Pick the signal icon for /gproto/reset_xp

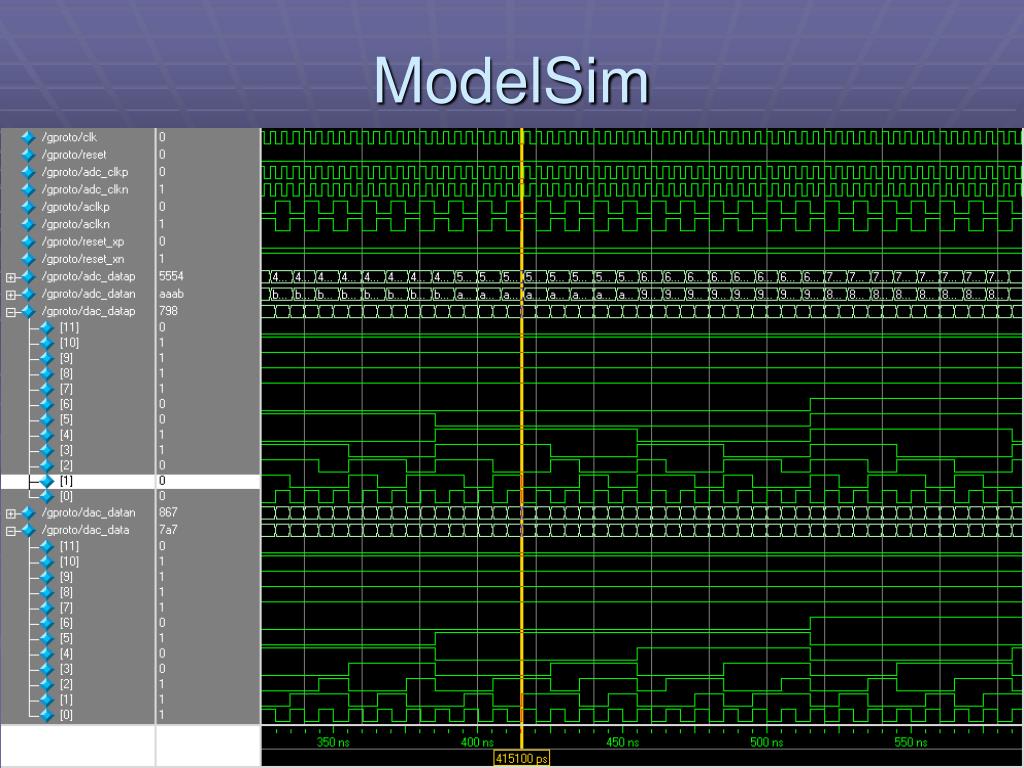point(27,242)
